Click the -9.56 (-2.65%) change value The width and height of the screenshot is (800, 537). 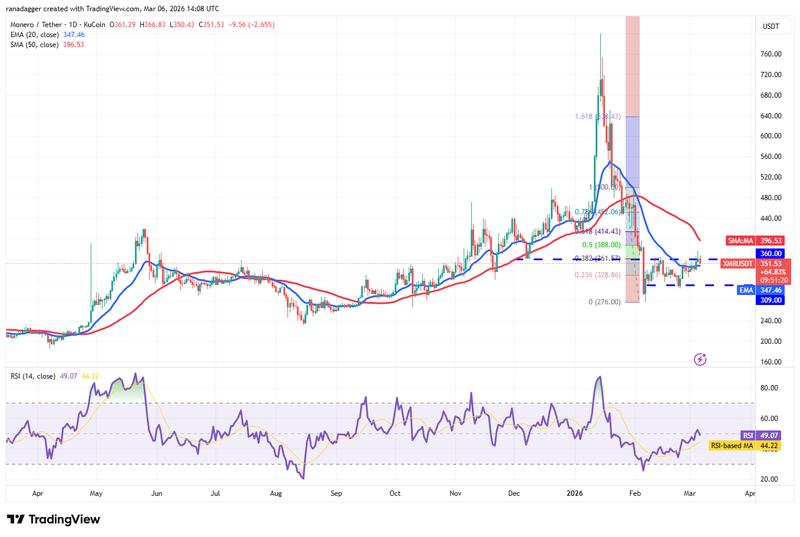(251, 24)
